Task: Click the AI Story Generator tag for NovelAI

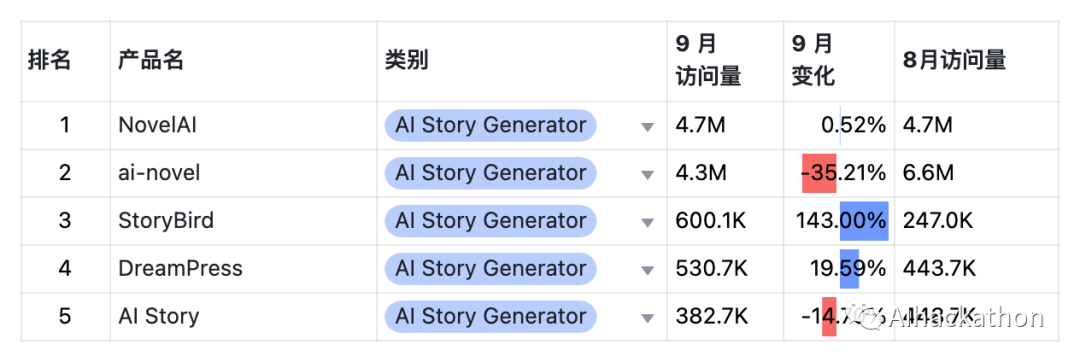Action: (x=490, y=125)
